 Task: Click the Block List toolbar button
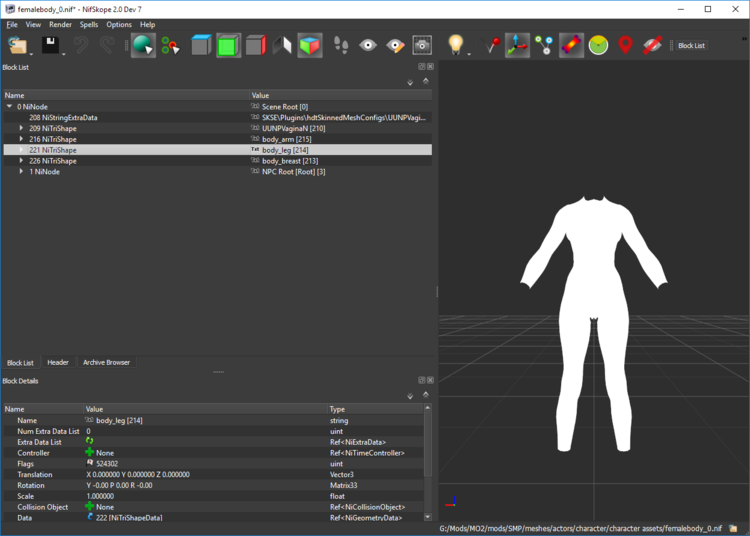[x=691, y=45]
